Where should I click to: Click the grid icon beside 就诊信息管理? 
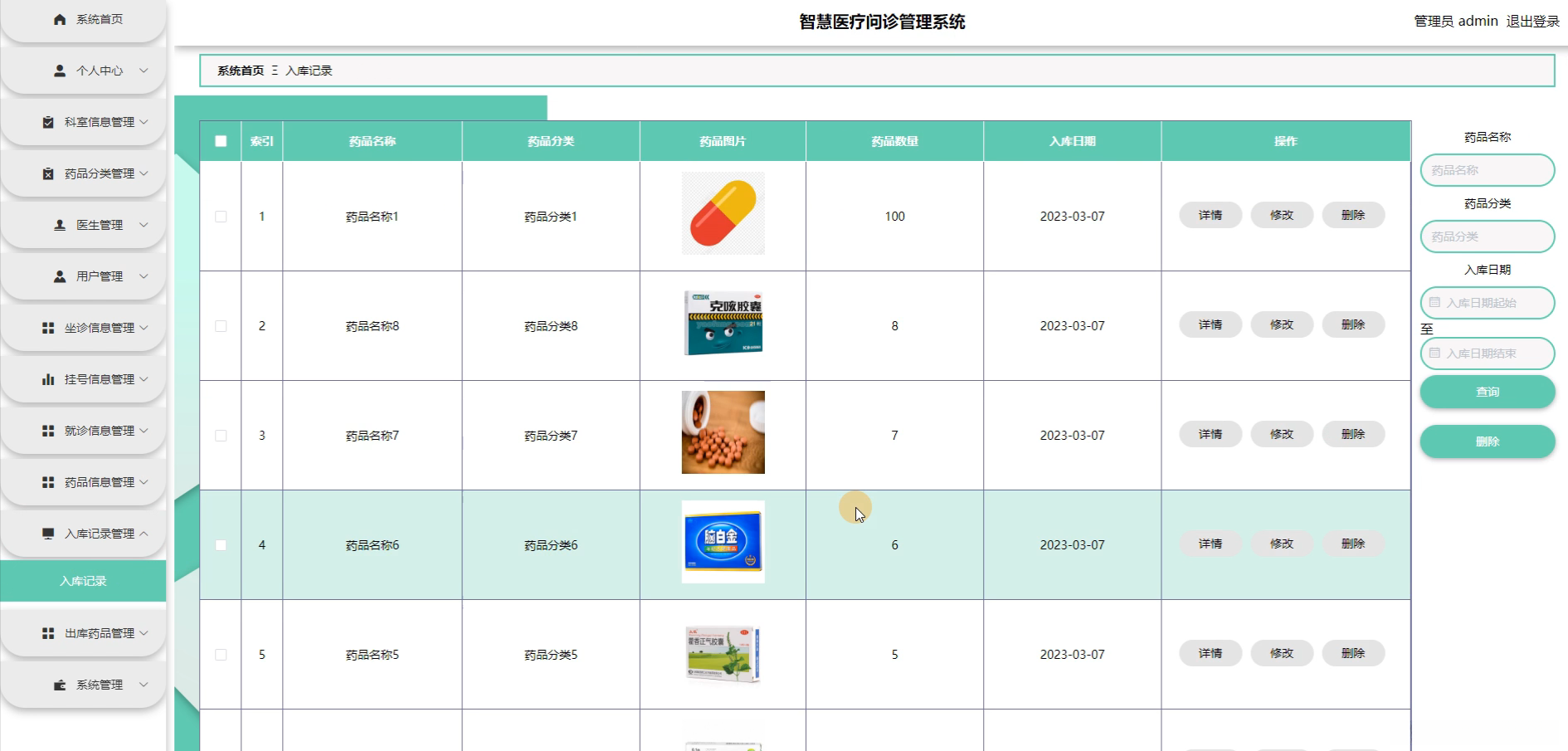point(48,431)
